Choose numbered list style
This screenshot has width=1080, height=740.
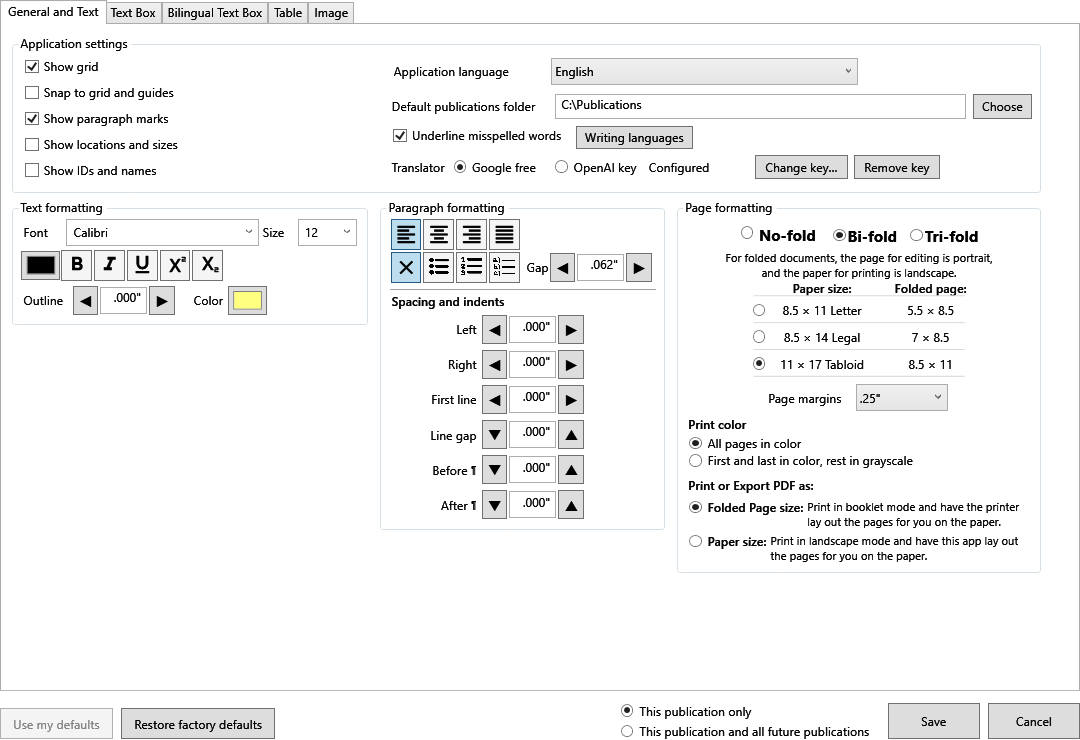(471, 267)
